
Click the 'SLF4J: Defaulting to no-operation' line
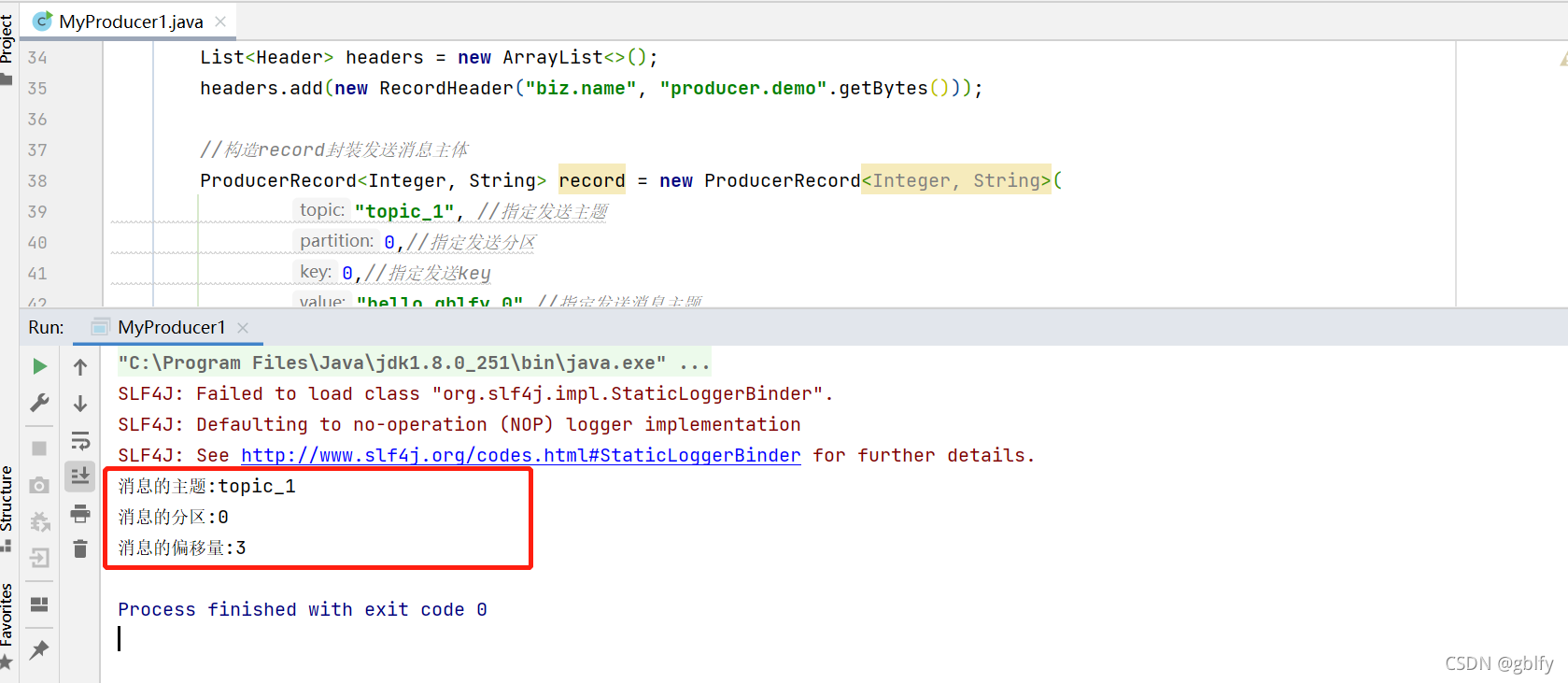pos(459,424)
